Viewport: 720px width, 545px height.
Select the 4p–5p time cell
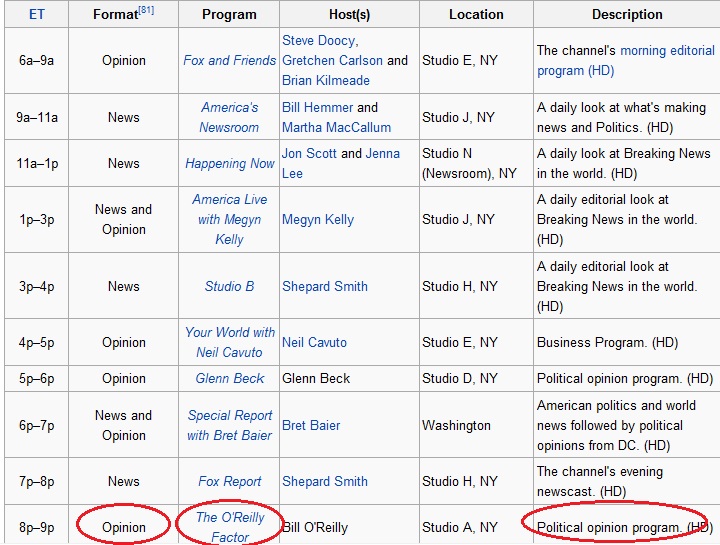pyautogui.click(x=36, y=342)
